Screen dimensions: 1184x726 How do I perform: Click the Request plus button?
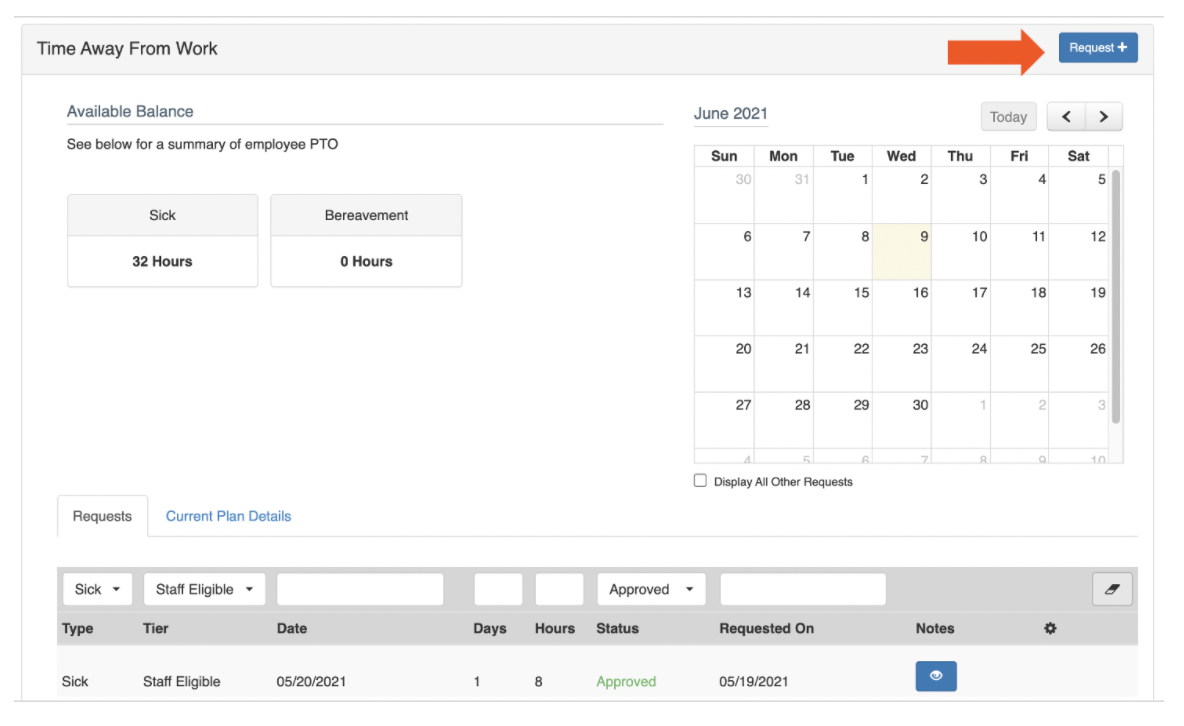1097,48
